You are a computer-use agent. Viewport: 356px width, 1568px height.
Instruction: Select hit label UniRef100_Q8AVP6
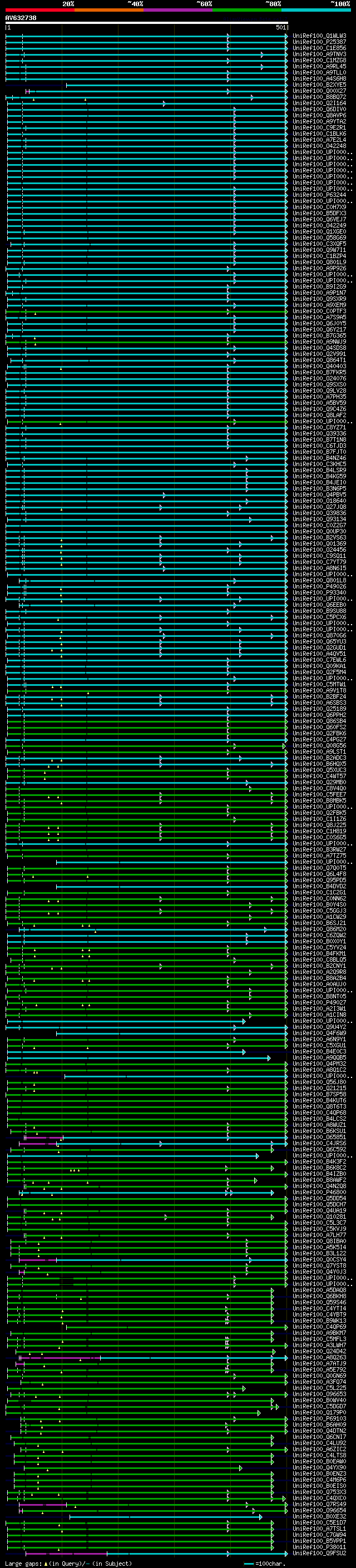(319, 115)
